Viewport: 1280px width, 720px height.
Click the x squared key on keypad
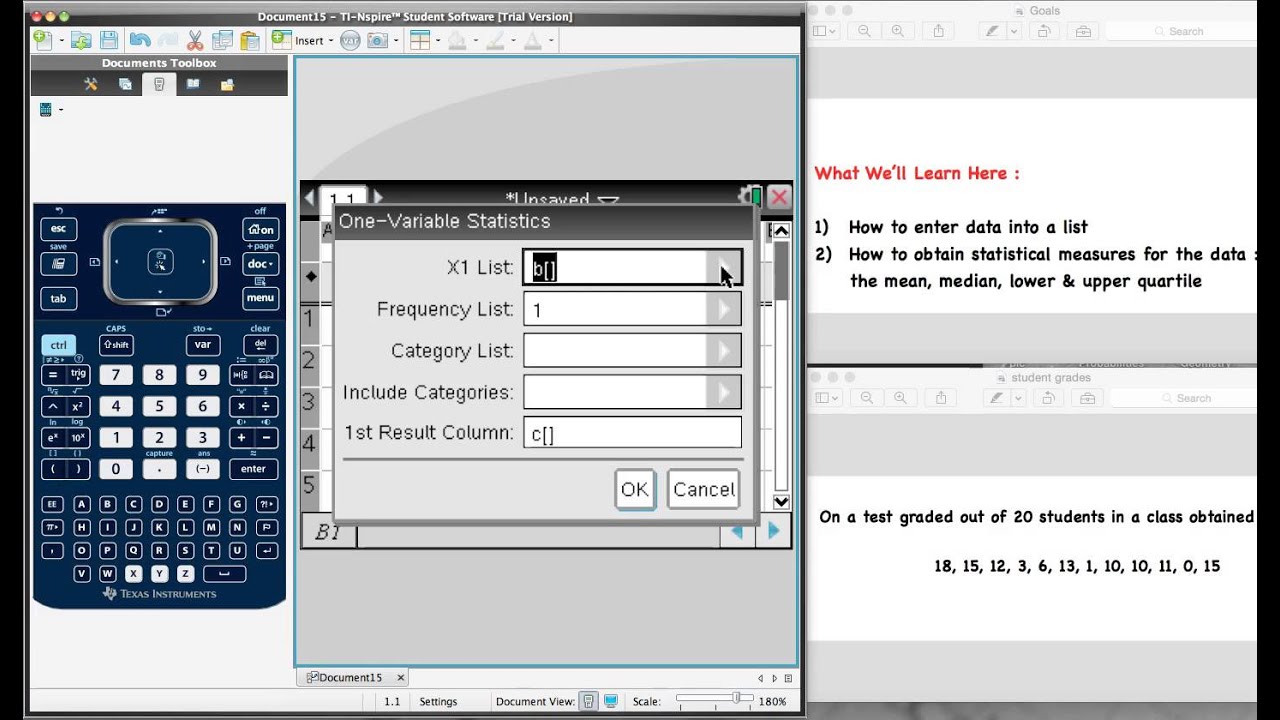point(78,406)
